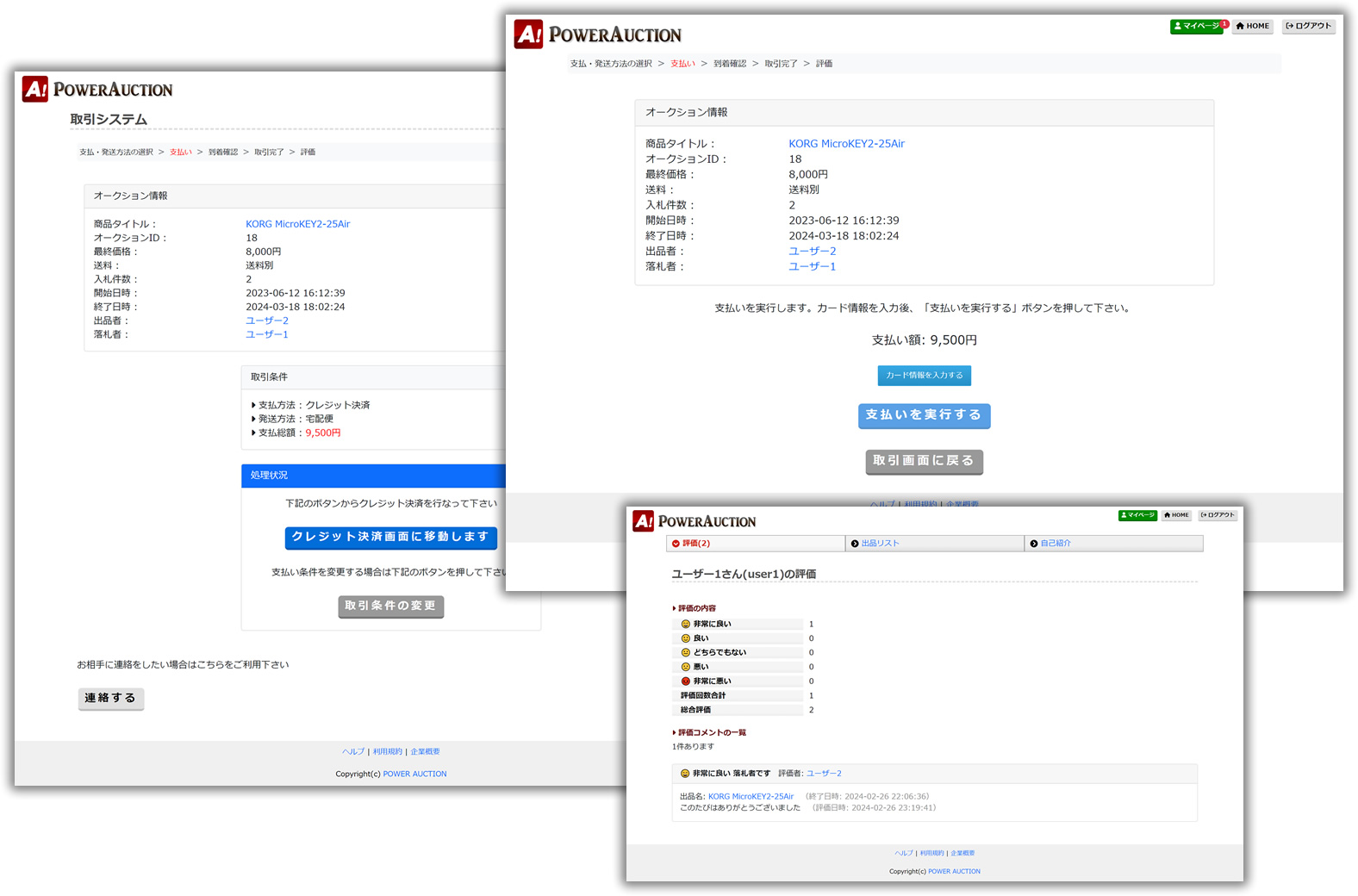Click the カード情報を入力する button

point(924,376)
